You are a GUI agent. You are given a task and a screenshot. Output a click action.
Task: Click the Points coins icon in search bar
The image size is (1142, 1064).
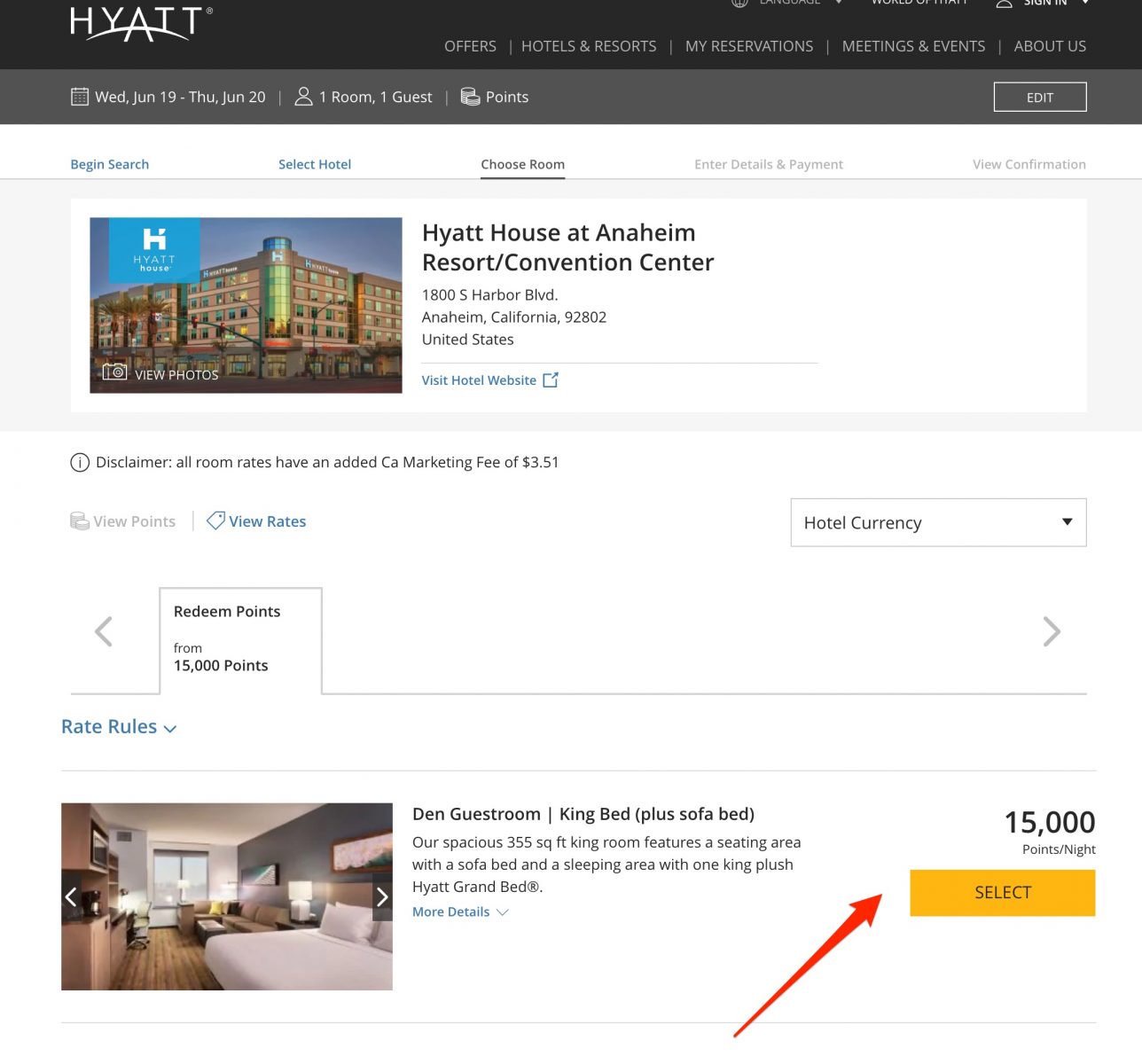[470, 97]
